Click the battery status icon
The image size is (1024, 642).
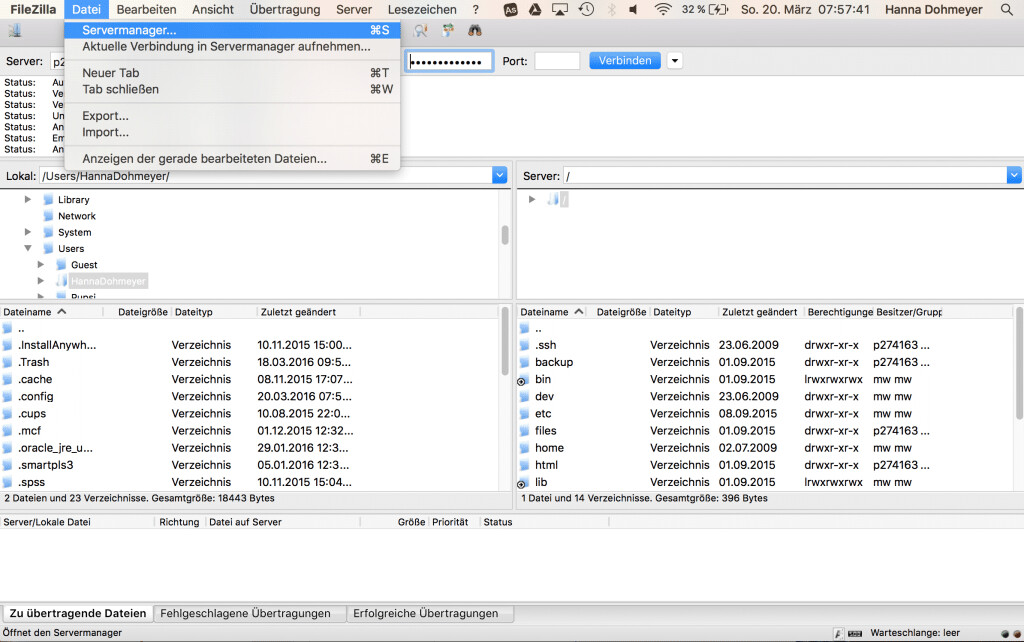click(x=718, y=9)
